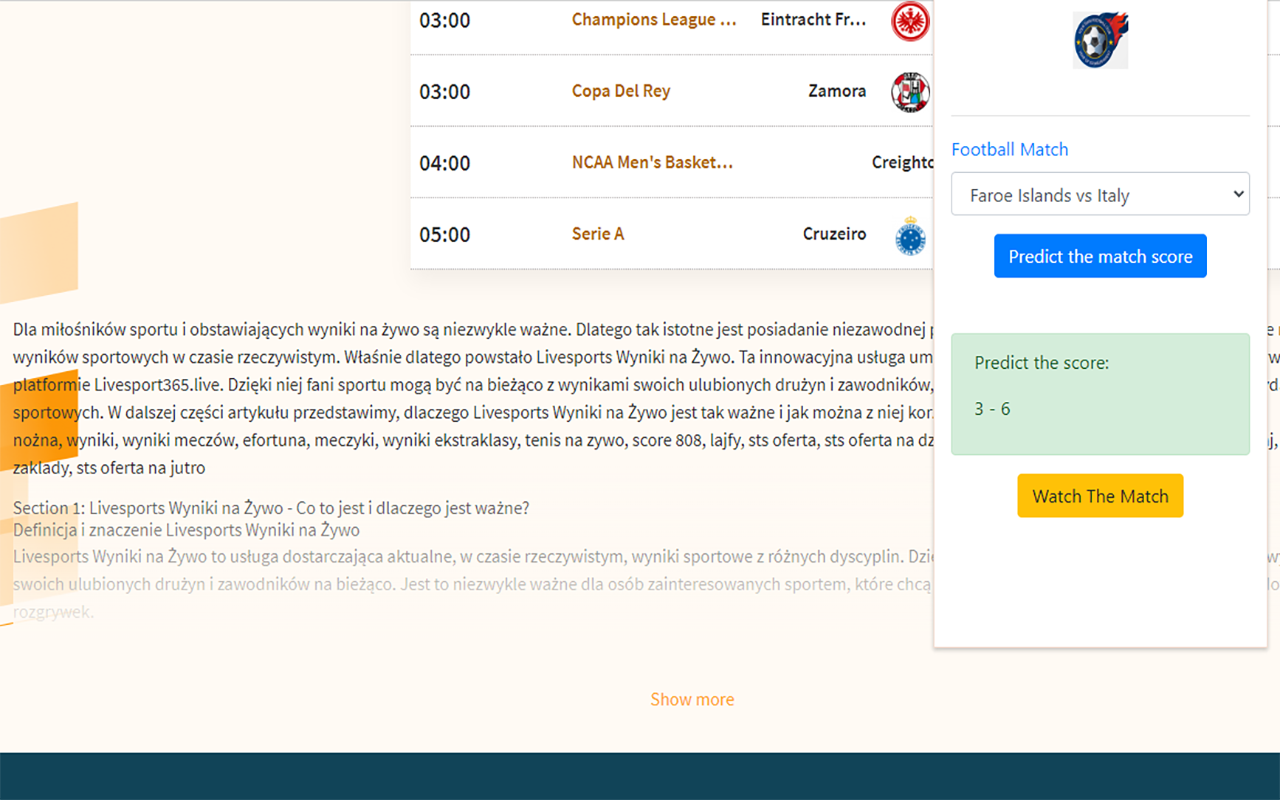Click the Eintracht Fr... team name
The height and width of the screenshot is (800, 1280).
813,20
